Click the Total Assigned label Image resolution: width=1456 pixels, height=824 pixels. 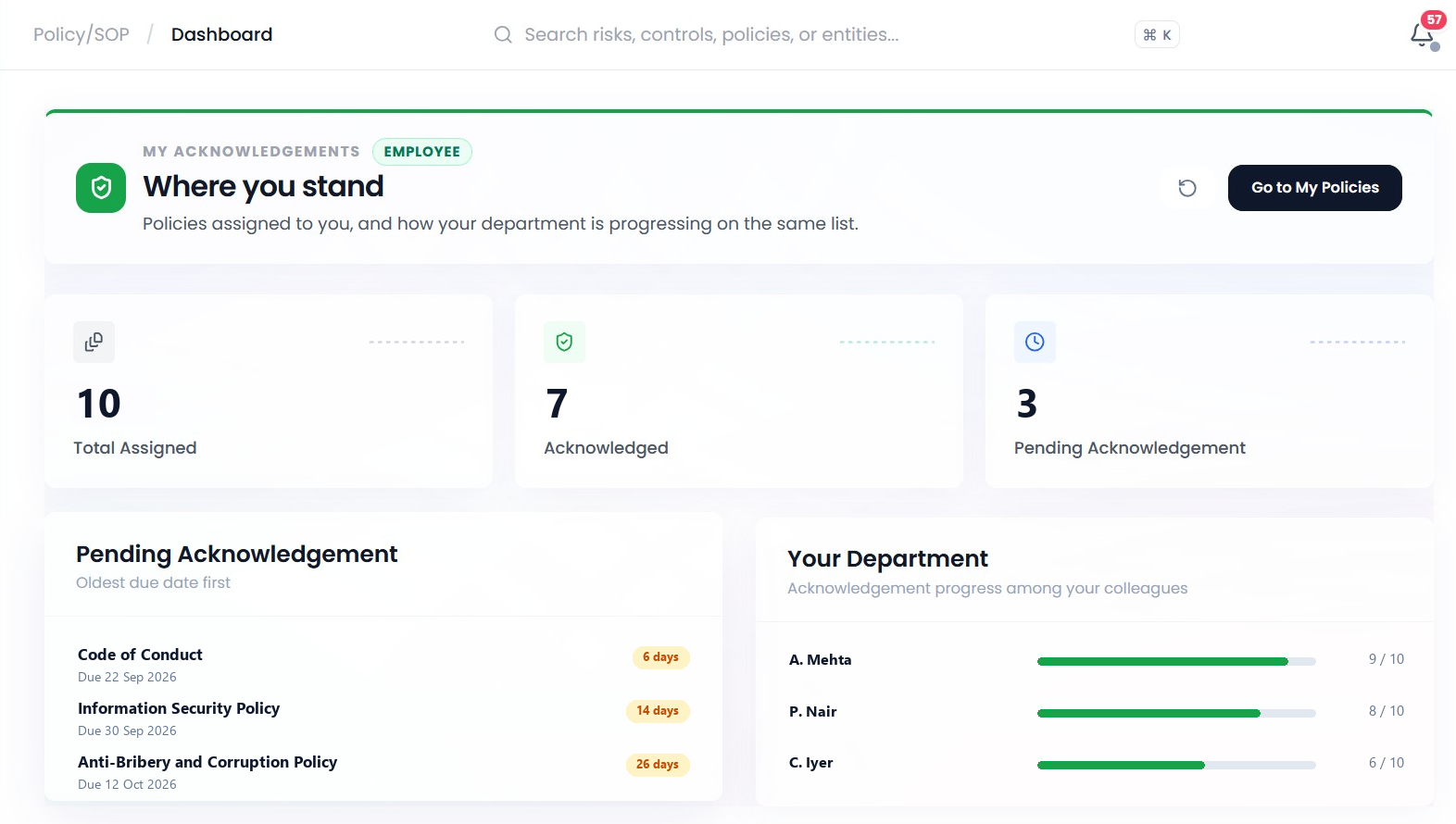point(135,448)
